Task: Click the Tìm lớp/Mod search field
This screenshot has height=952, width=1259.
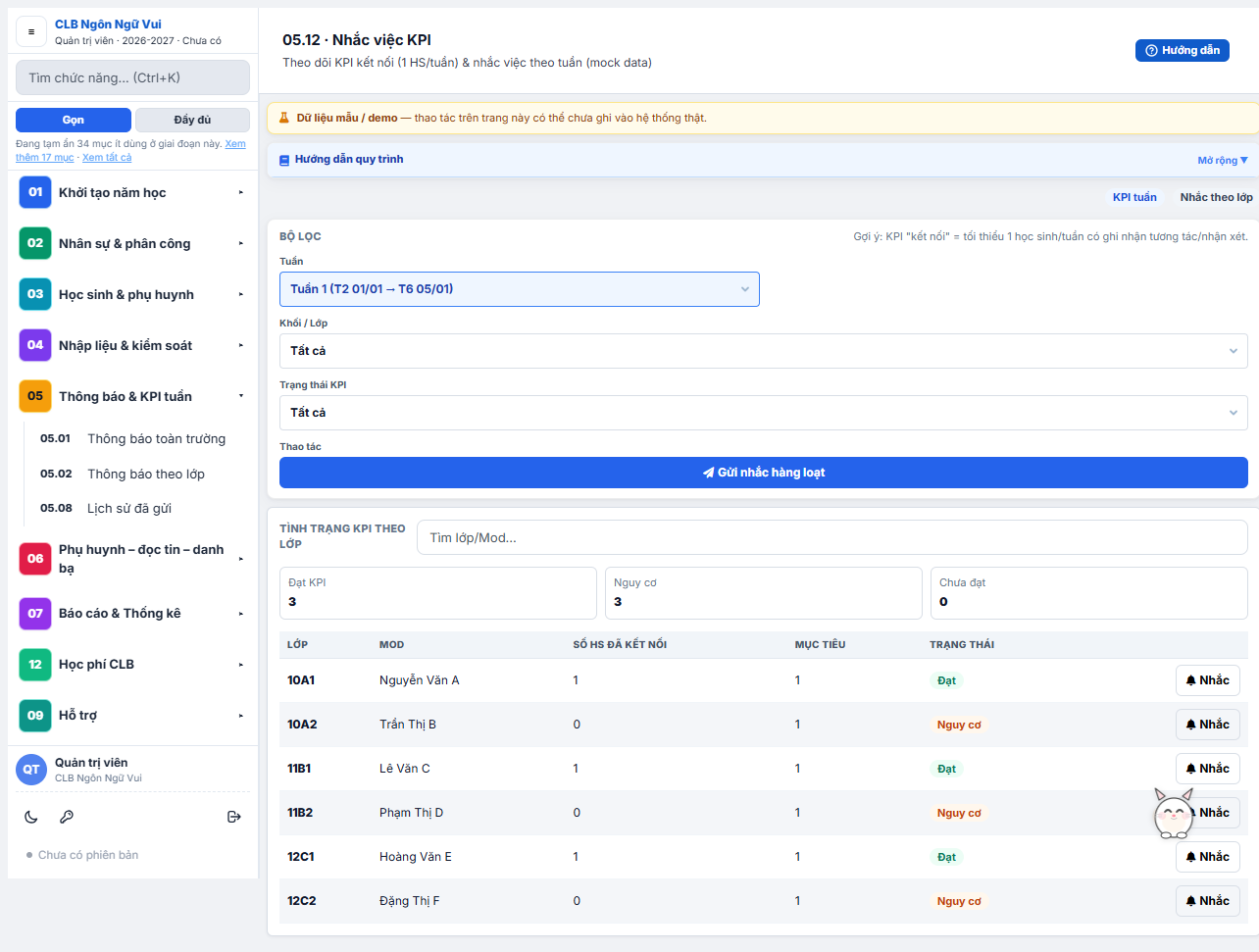Action: (x=832, y=537)
